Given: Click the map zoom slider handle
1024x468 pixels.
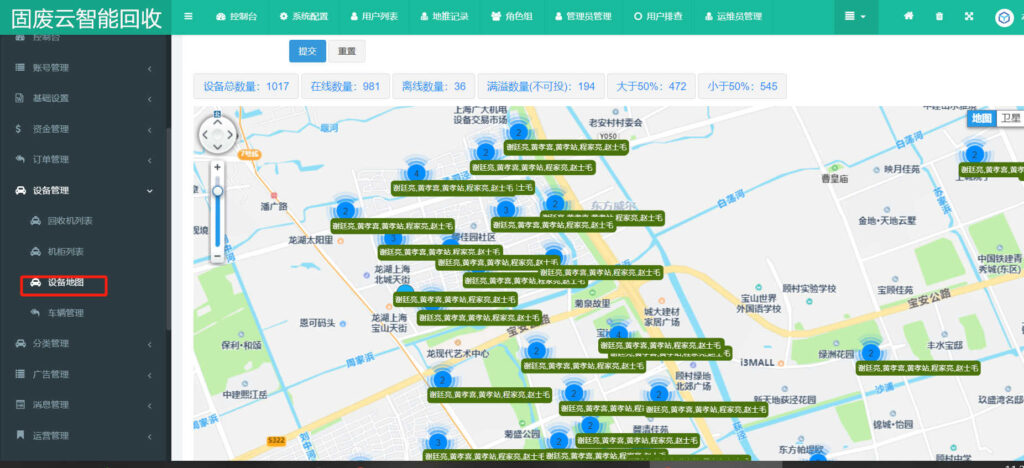Looking at the screenshot, I should pyautogui.click(x=217, y=190).
